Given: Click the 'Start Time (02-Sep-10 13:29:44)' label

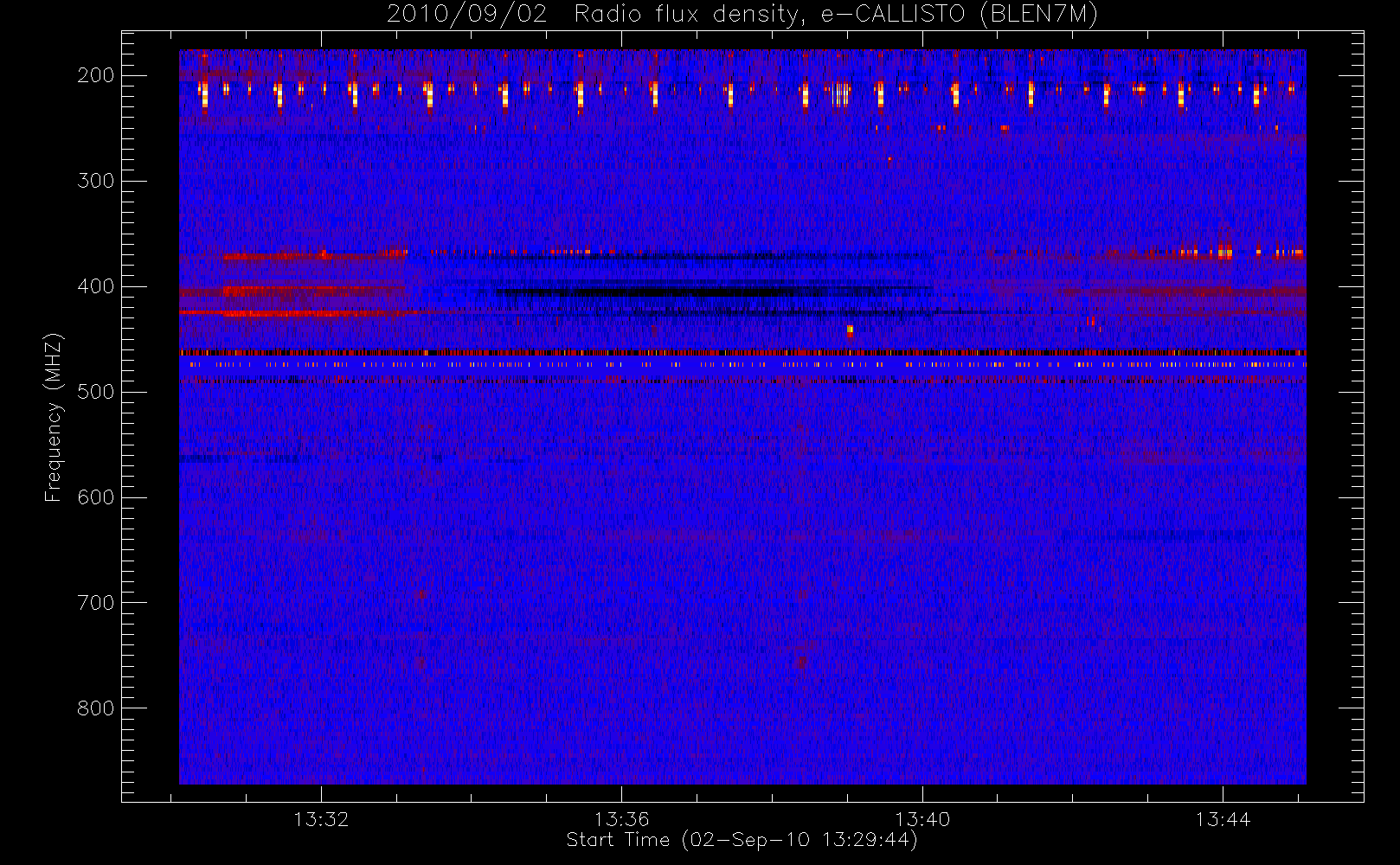Looking at the screenshot, I should 742,840.
